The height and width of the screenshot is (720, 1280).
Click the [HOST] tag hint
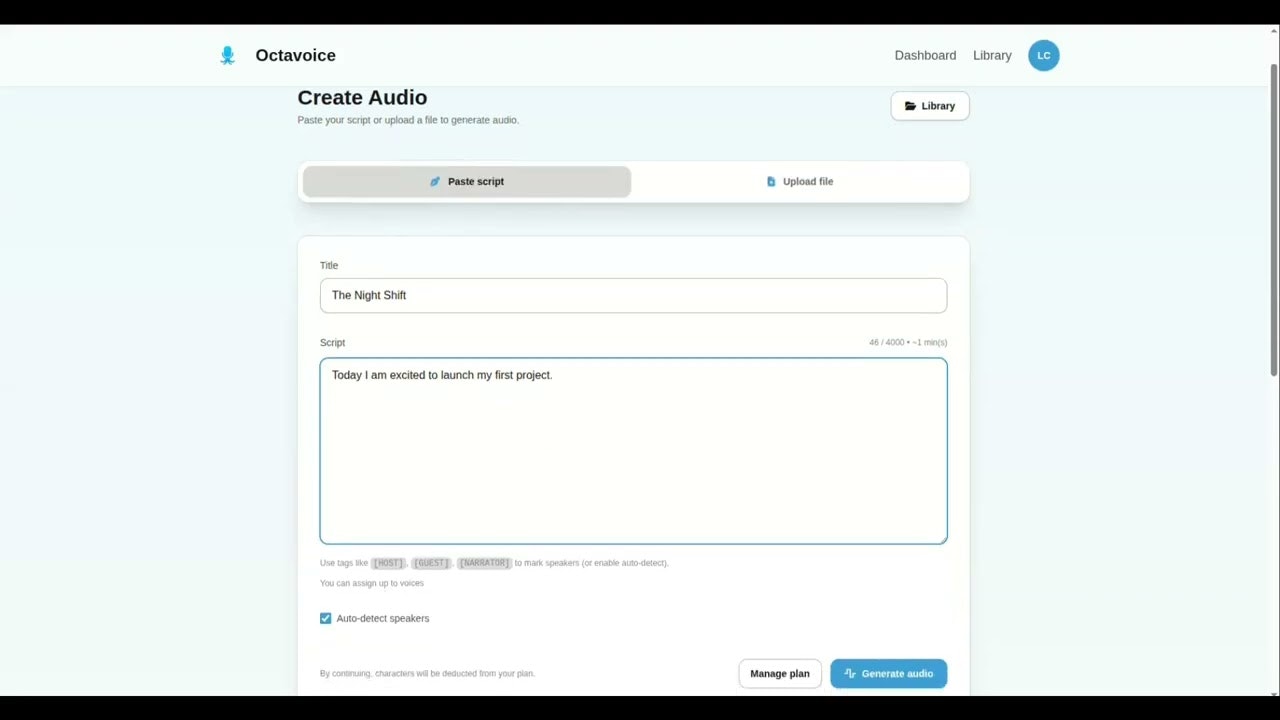[x=388, y=563]
